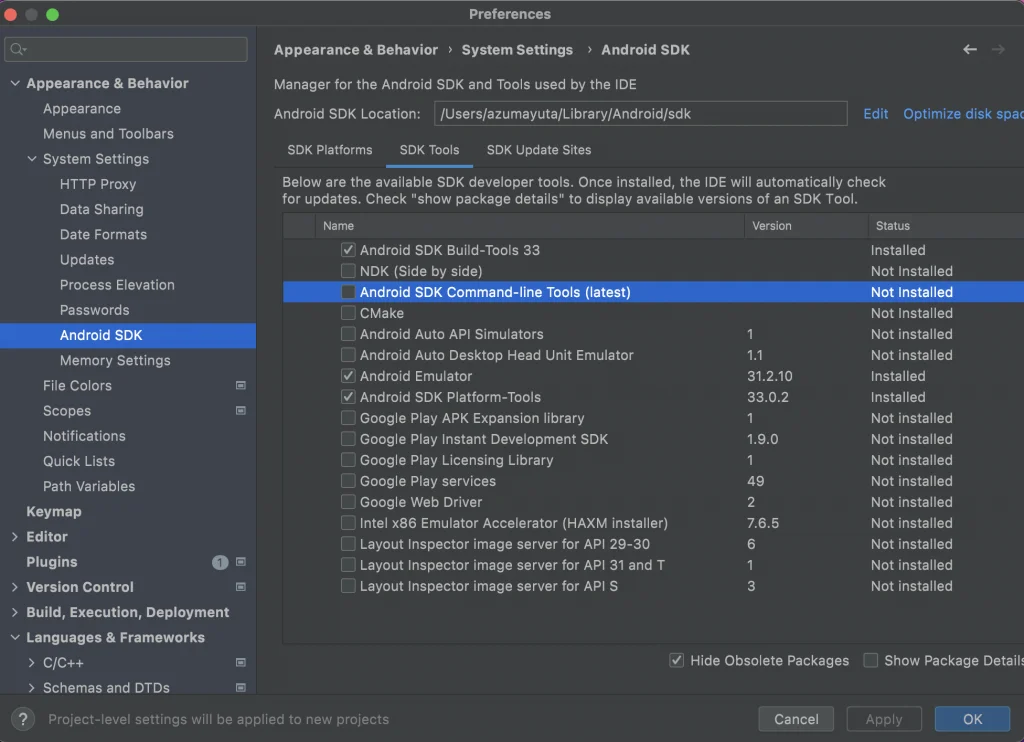
Task: Click the forward navigation arrow
Action: click(998, 50)
